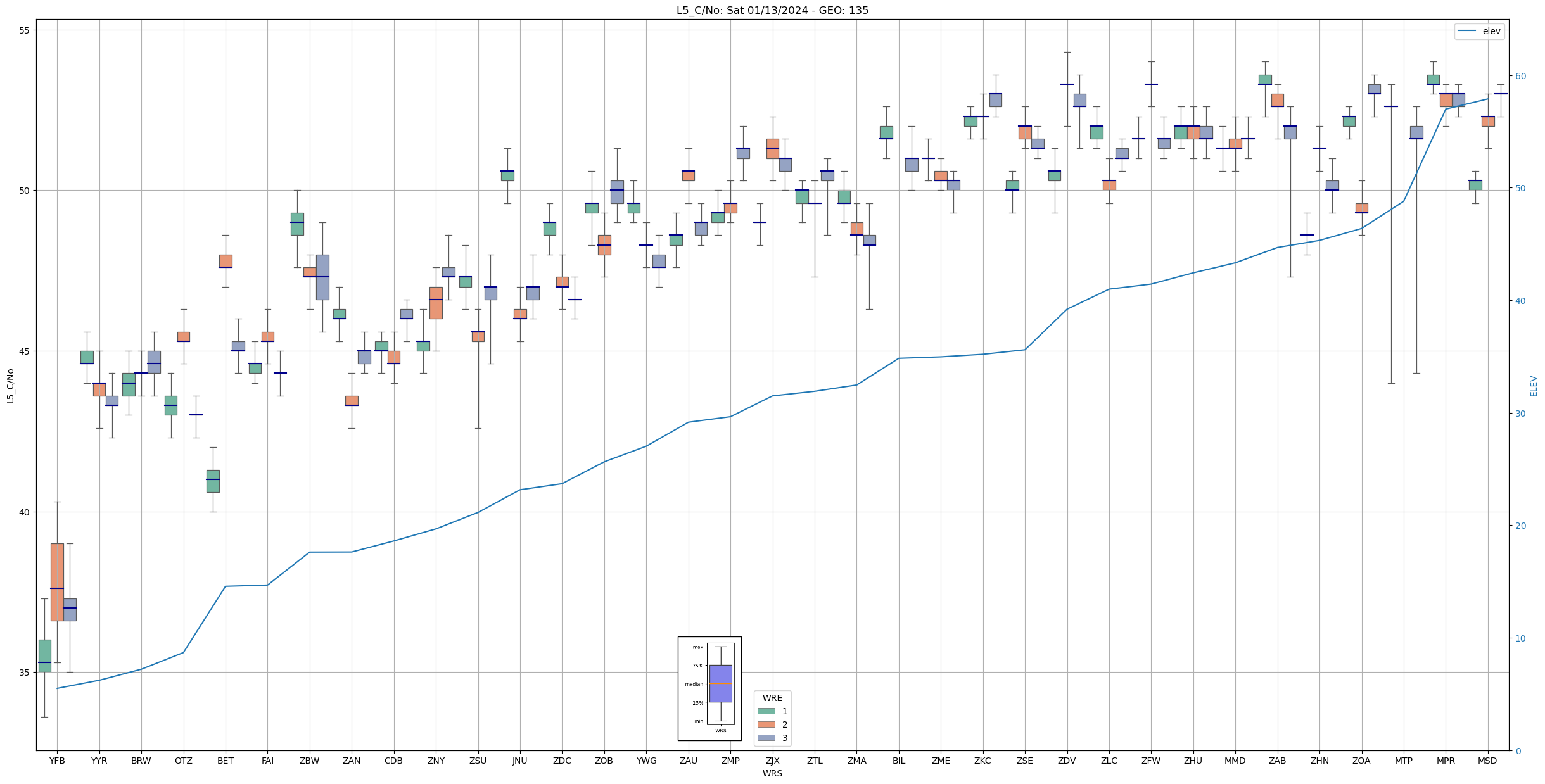The width and height of the screenshot is (1545, 784).
Task: Click the L5_C/No y-axis title
Action: tap(10, 386)
